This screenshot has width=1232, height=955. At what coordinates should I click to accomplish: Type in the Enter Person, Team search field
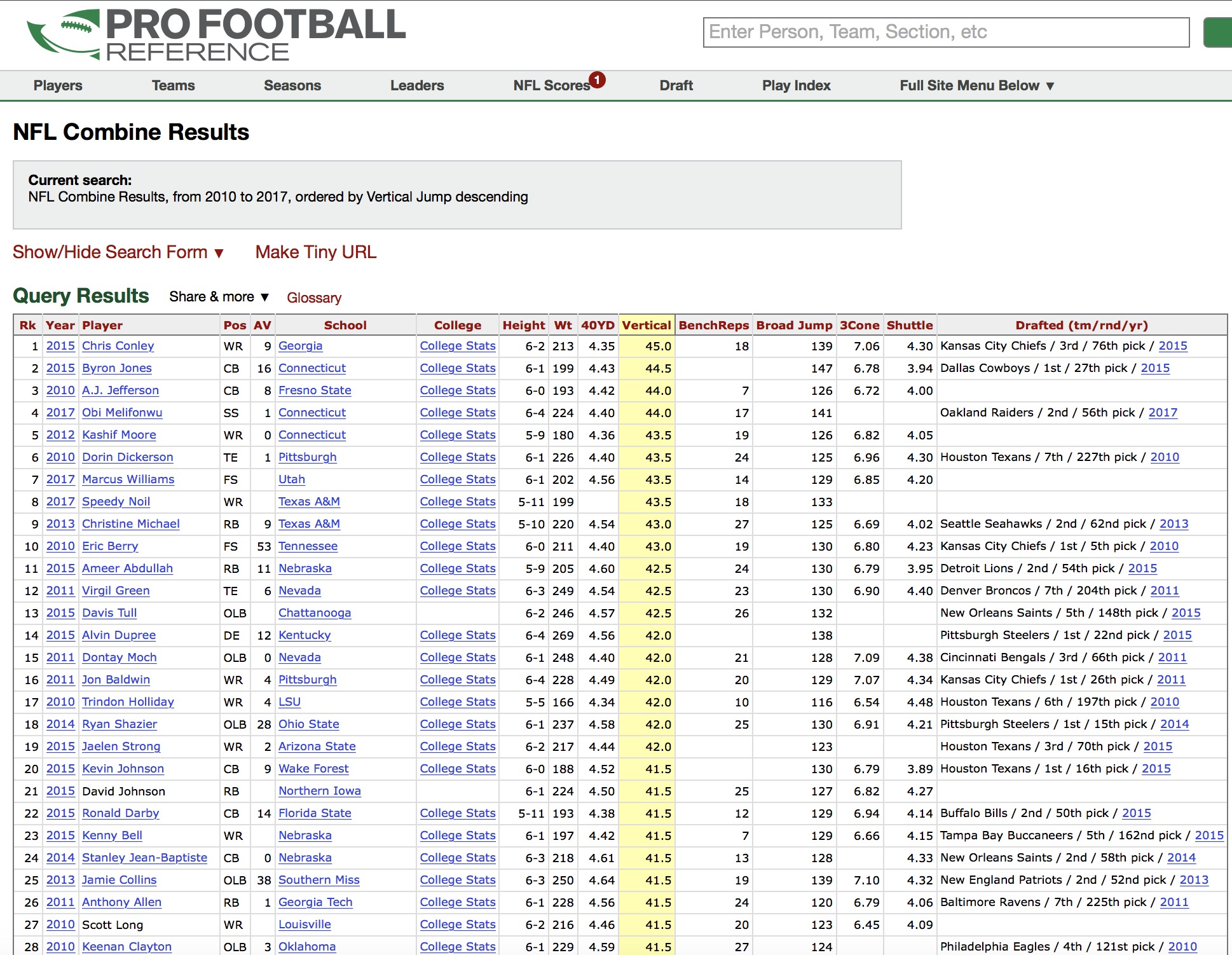945,32
